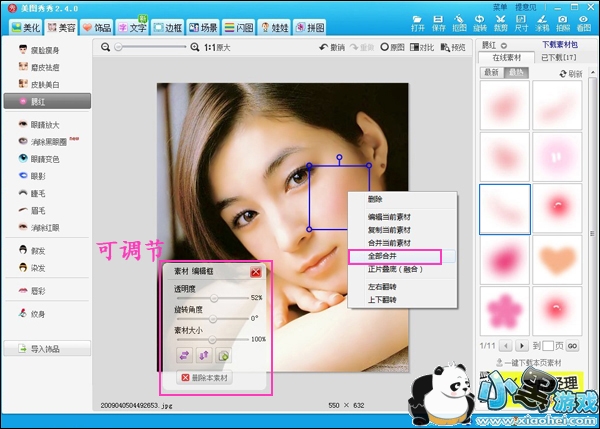
Task: Click the Open (打开) icon in top toolbar
Action: (x=419, y=21)
